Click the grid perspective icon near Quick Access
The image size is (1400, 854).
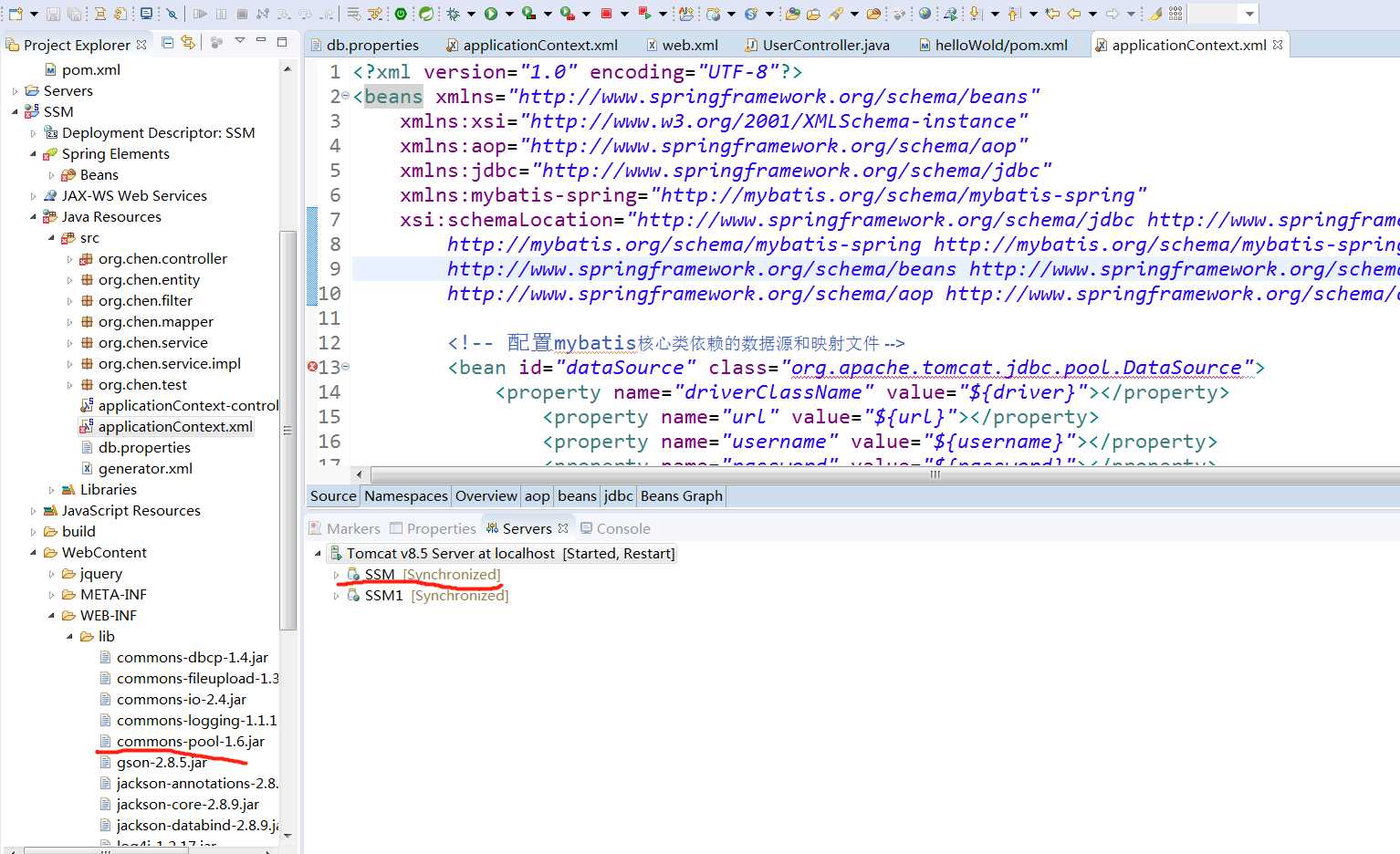click(x=1175, y=14)
